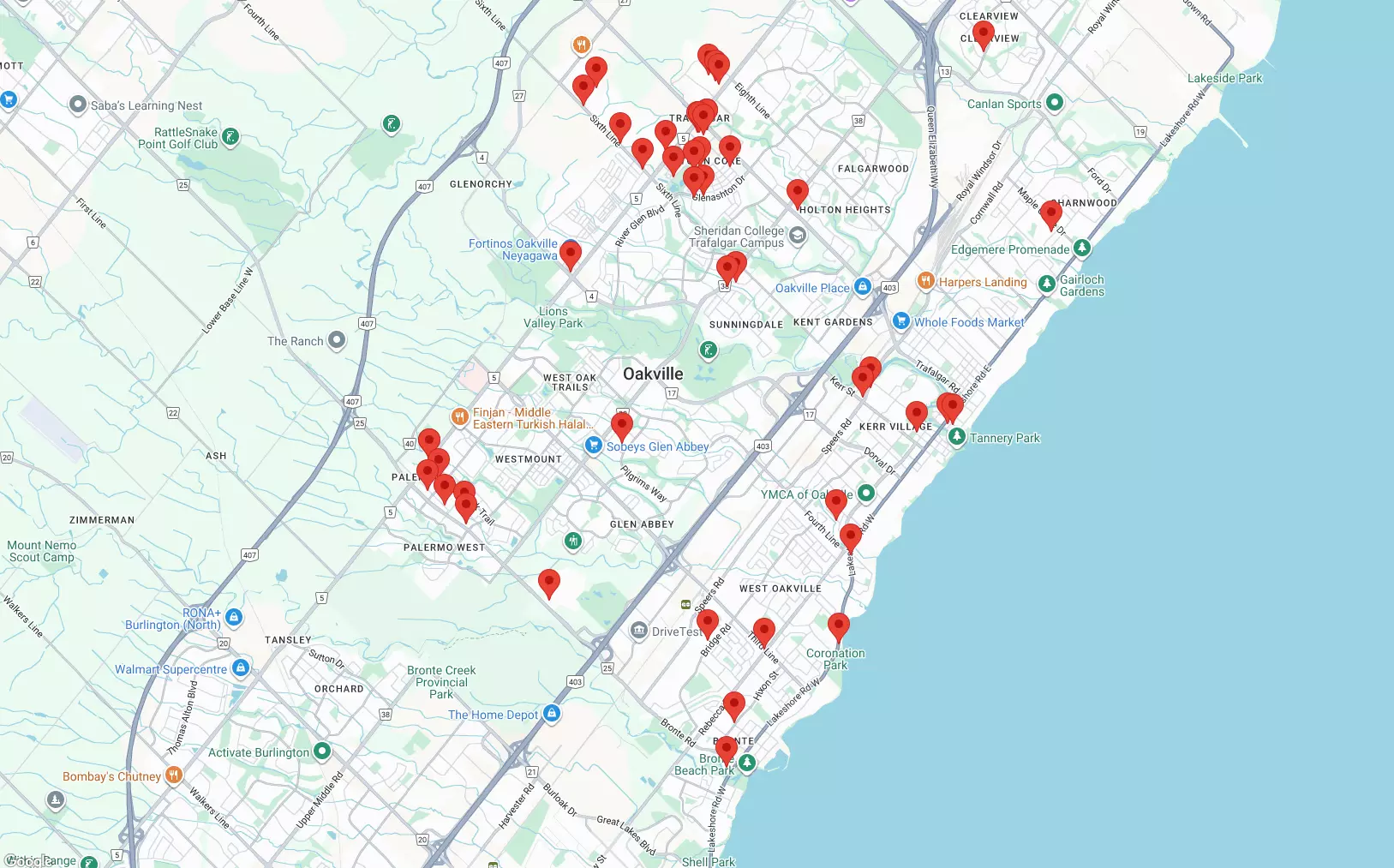
Task: Click the red pin near Fortinos Oakville
Action: click(x=571, y=254)
